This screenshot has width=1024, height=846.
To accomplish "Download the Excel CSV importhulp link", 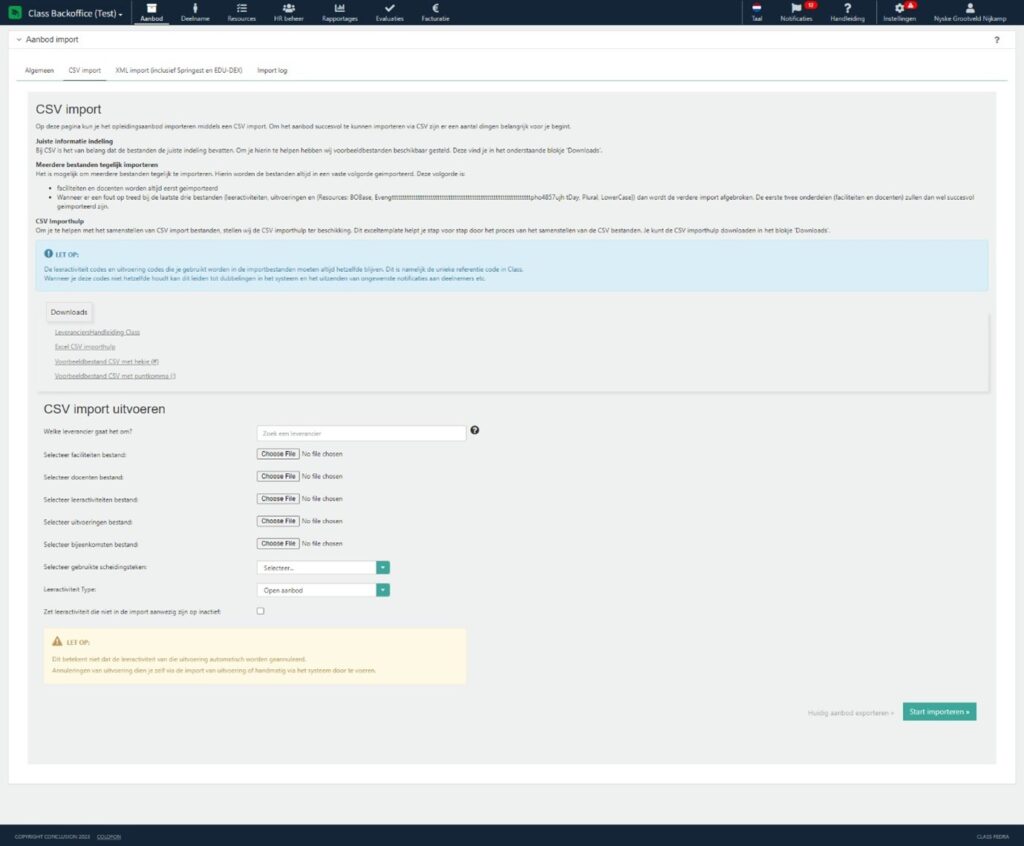I will click(x=85, y=346).
